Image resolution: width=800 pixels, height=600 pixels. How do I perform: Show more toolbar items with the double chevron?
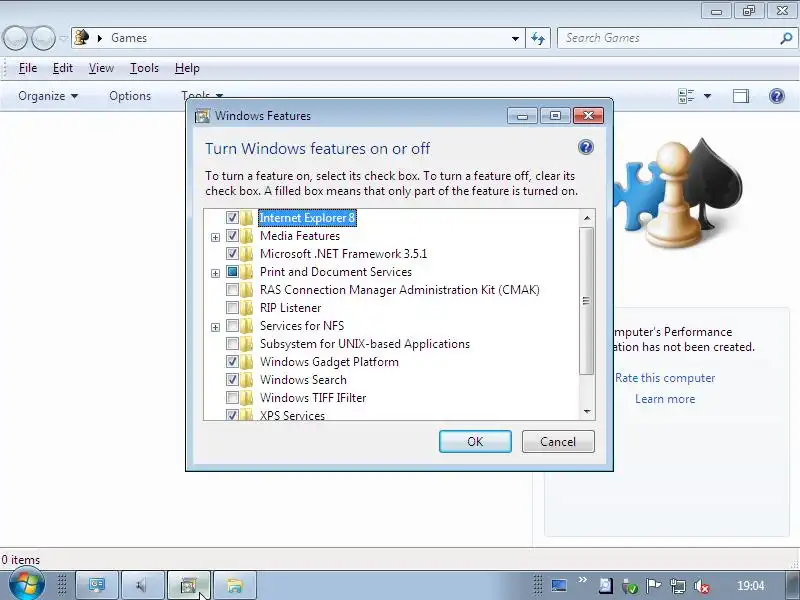point(582,580)
